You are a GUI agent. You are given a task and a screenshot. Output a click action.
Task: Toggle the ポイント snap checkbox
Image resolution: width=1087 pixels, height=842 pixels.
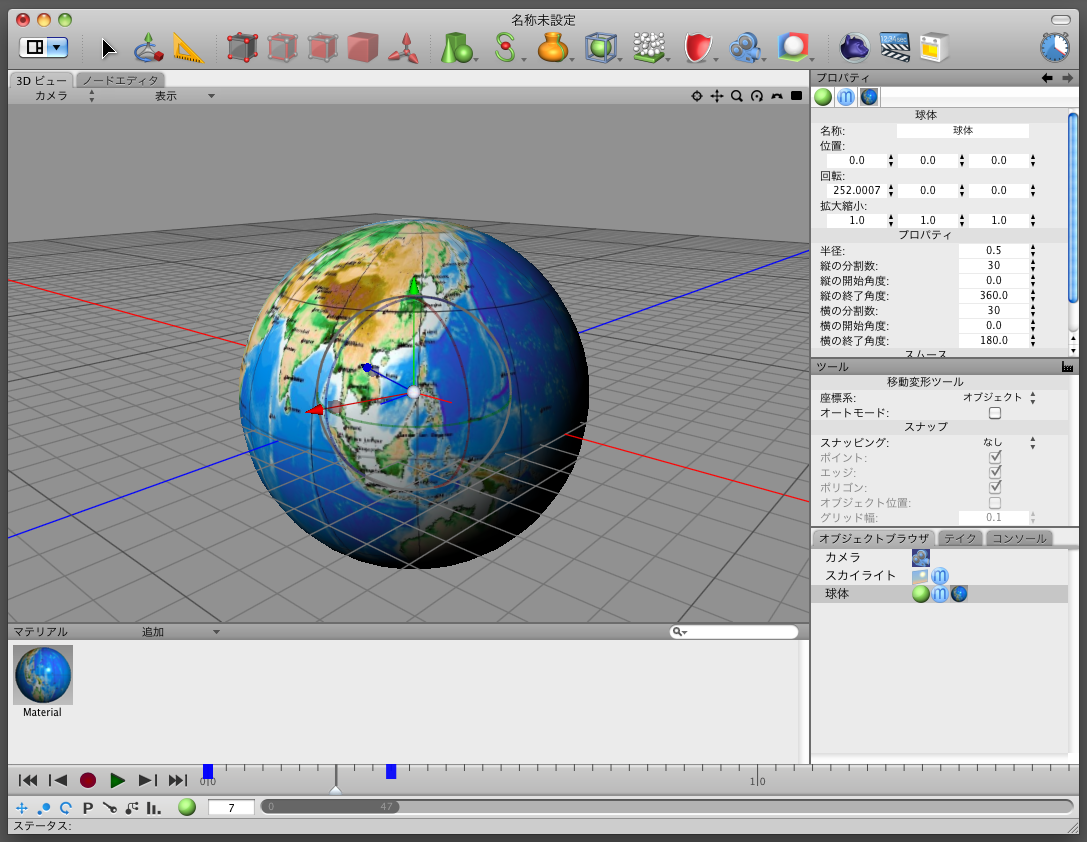coord(995,457)
